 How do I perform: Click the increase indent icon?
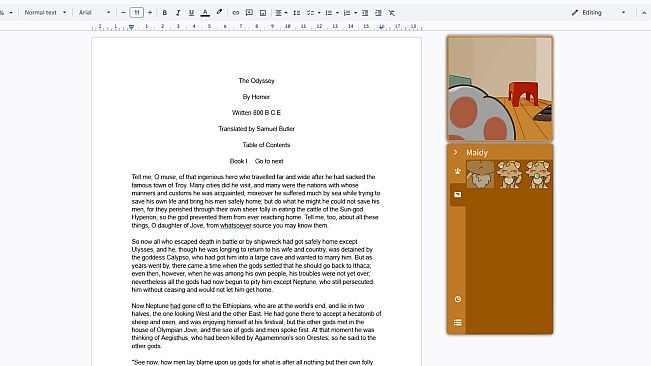pyautogui.click(x=378, y=13)
